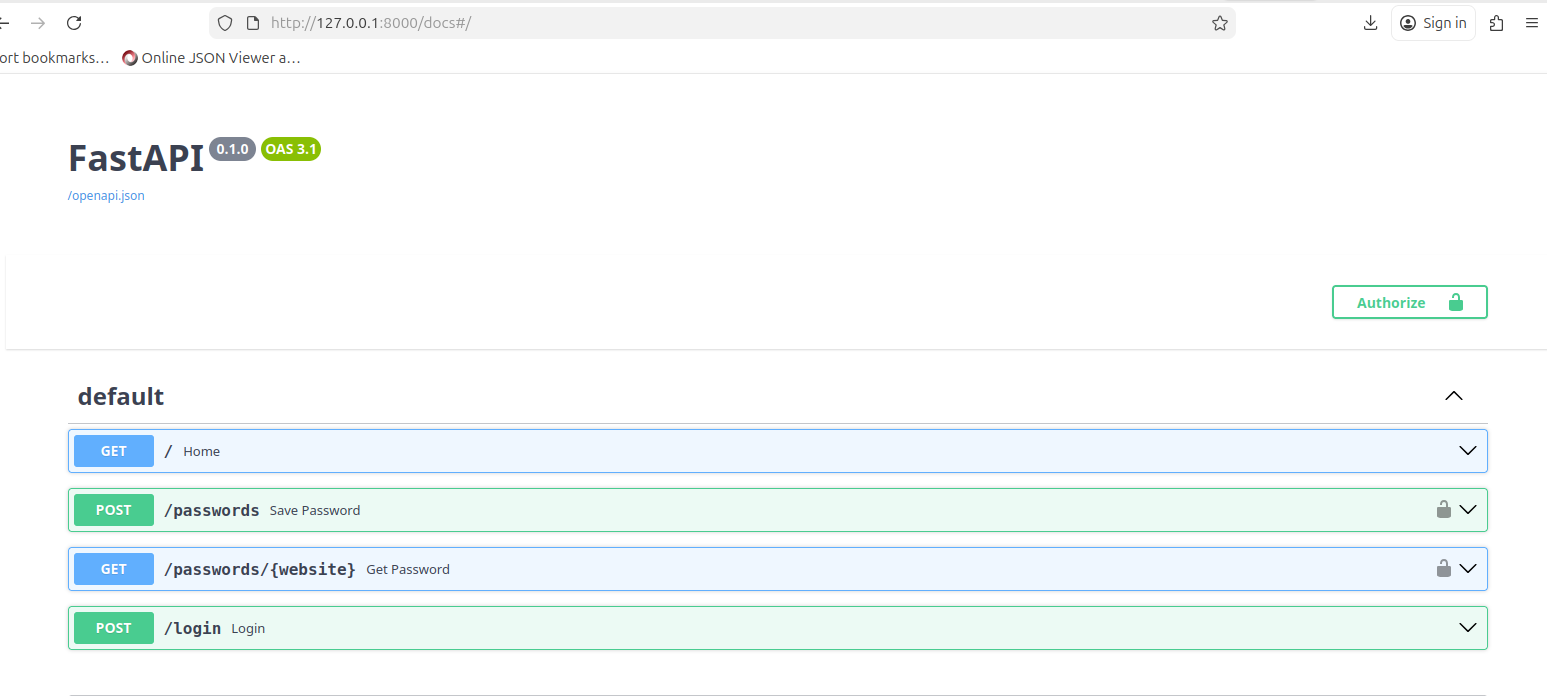Reload the page with refresh icon
Screen dimensions: 1547x696
(73, 23)
